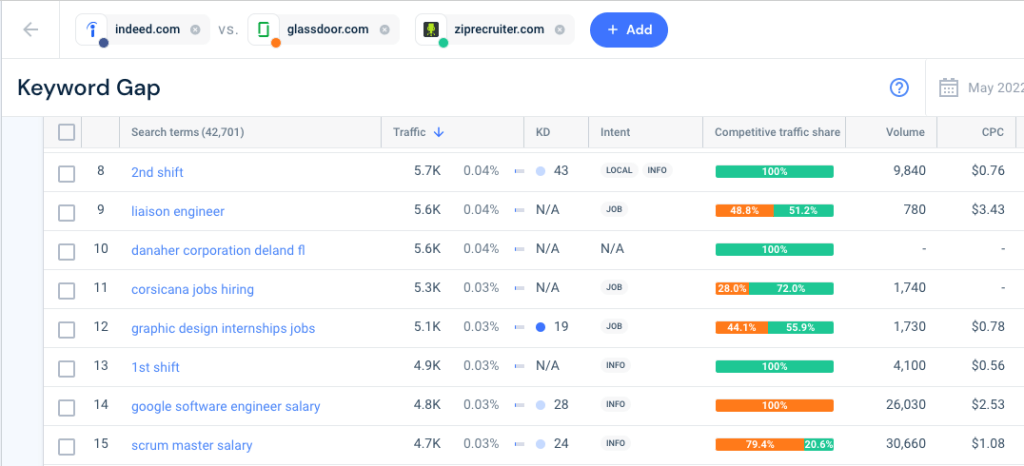This screenshot has width=1024, height=466.
Task: Click the Add competitor button
Action: coord(629,30)
